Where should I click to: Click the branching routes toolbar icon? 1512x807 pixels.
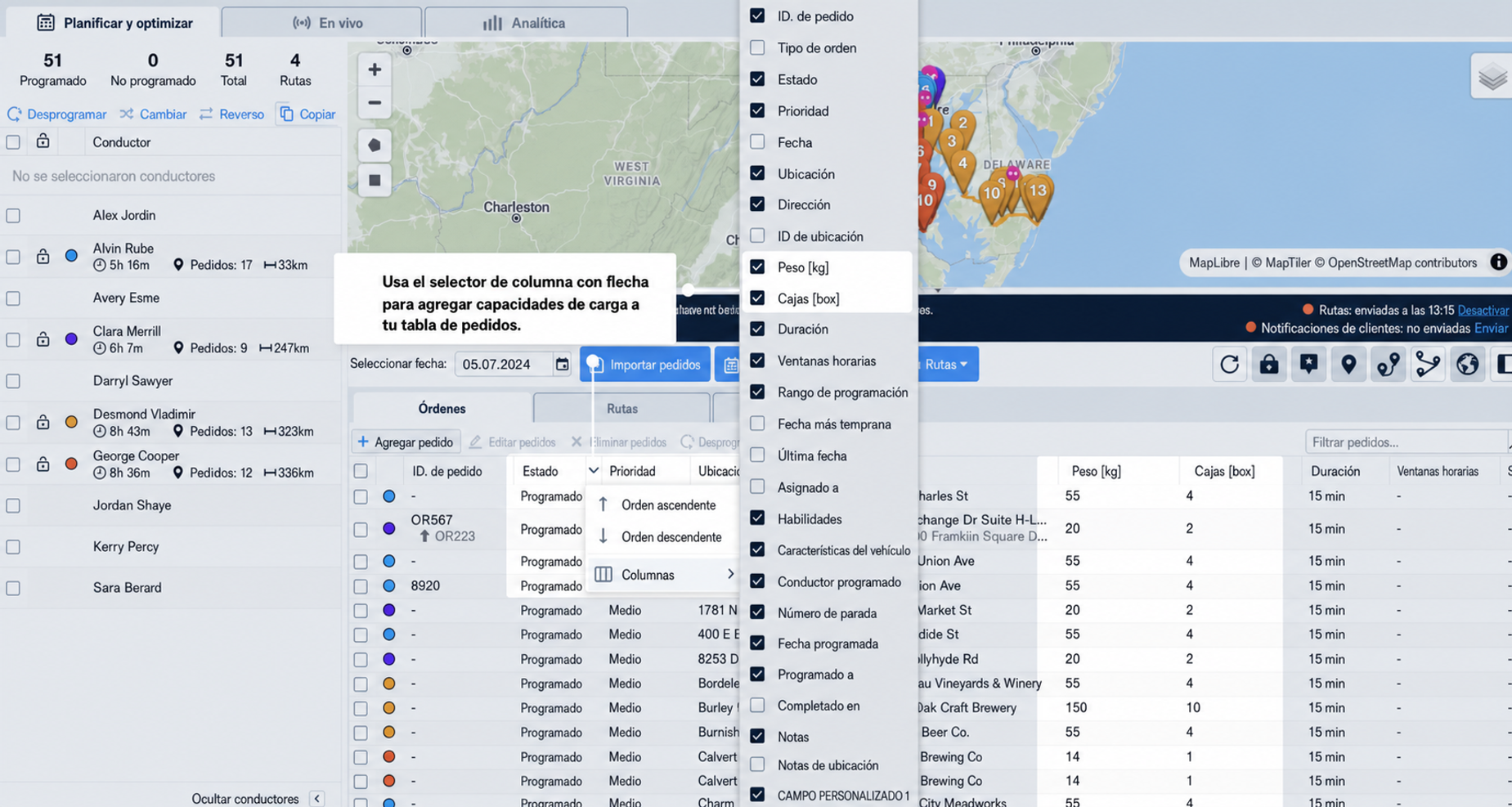point(1428,364)
